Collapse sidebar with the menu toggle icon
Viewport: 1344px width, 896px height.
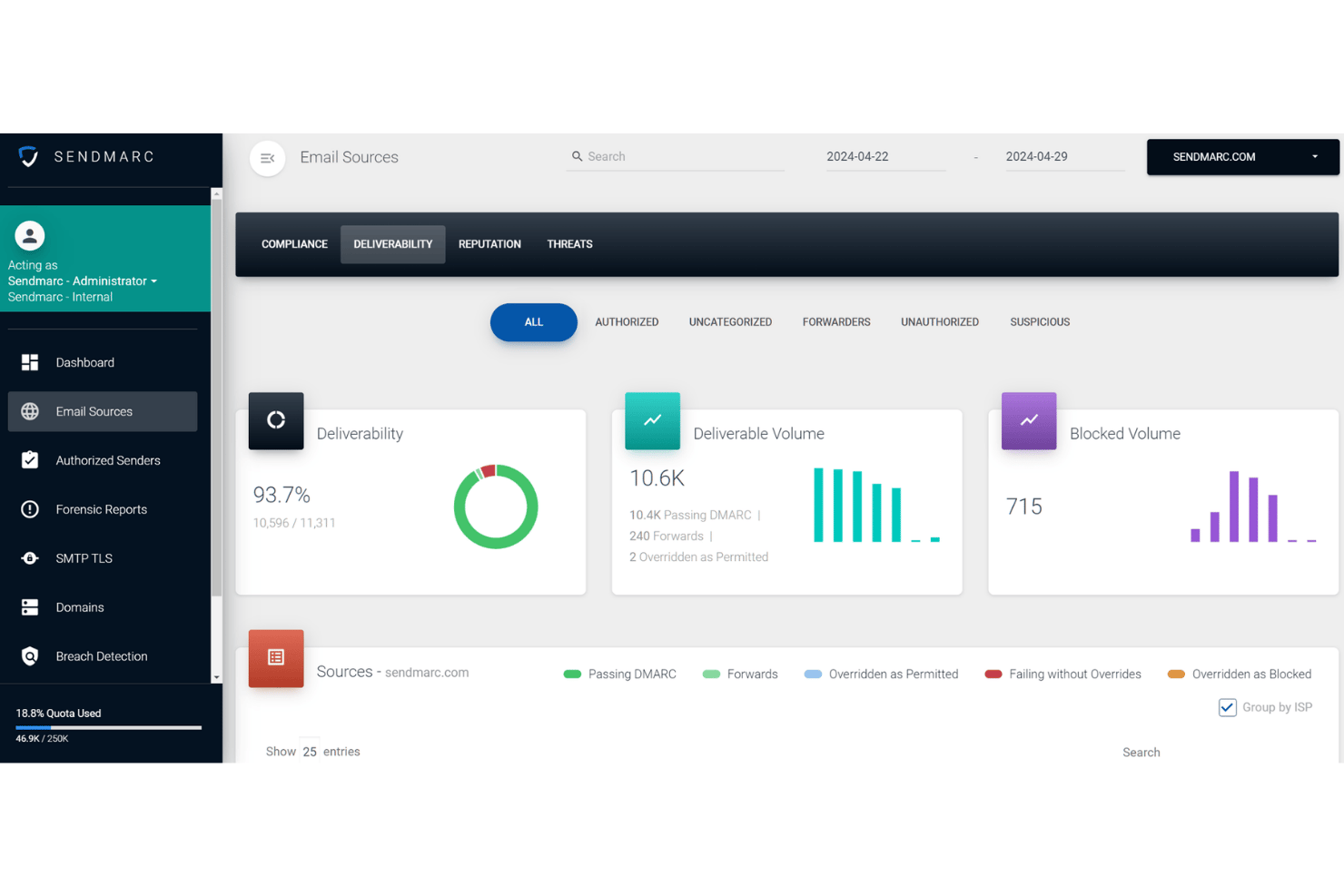pyautogui.click(x=267, y=158)
